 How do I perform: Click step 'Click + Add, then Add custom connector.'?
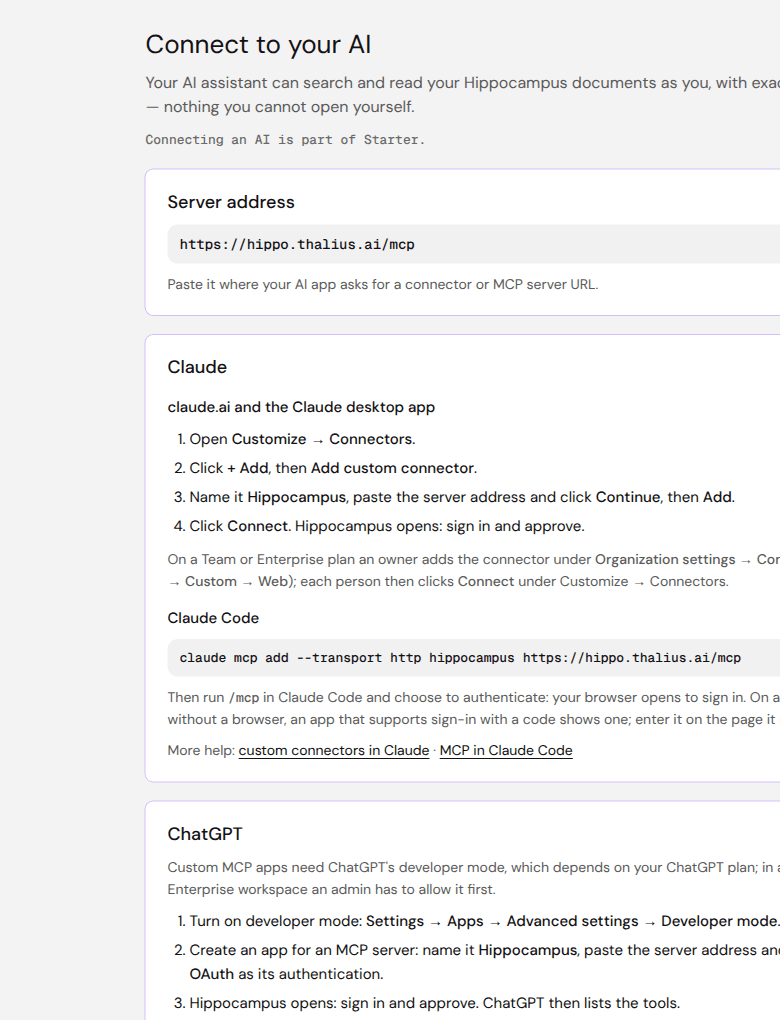333,468
